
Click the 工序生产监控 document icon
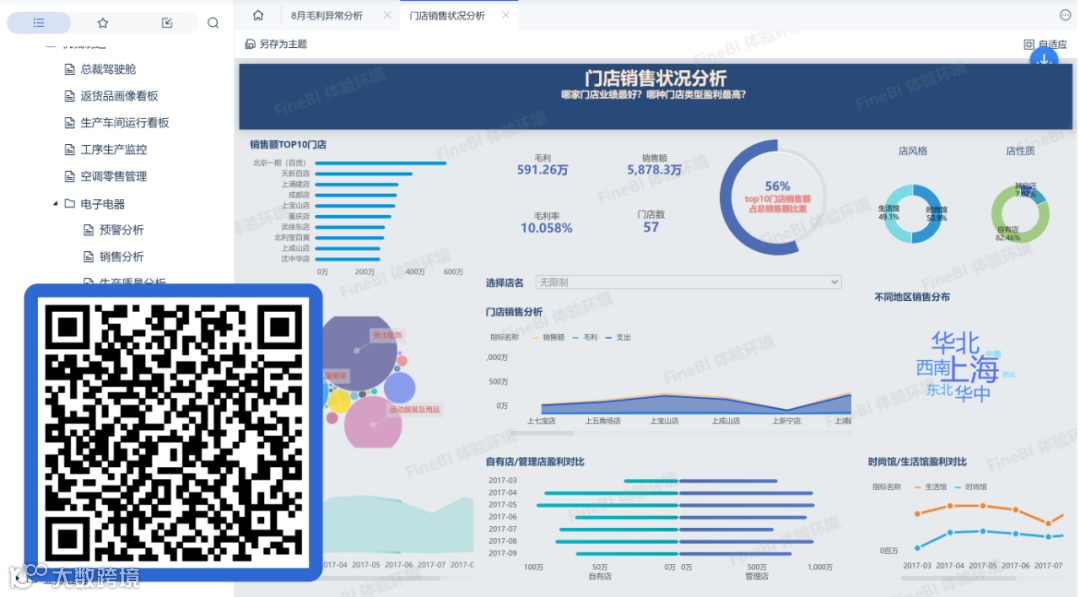tap(70, 149)
